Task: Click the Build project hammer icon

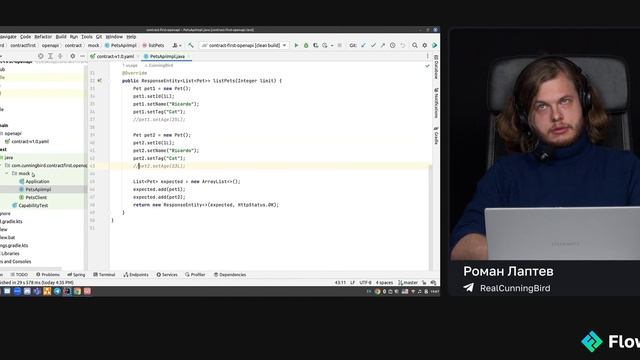Action: 191,45
